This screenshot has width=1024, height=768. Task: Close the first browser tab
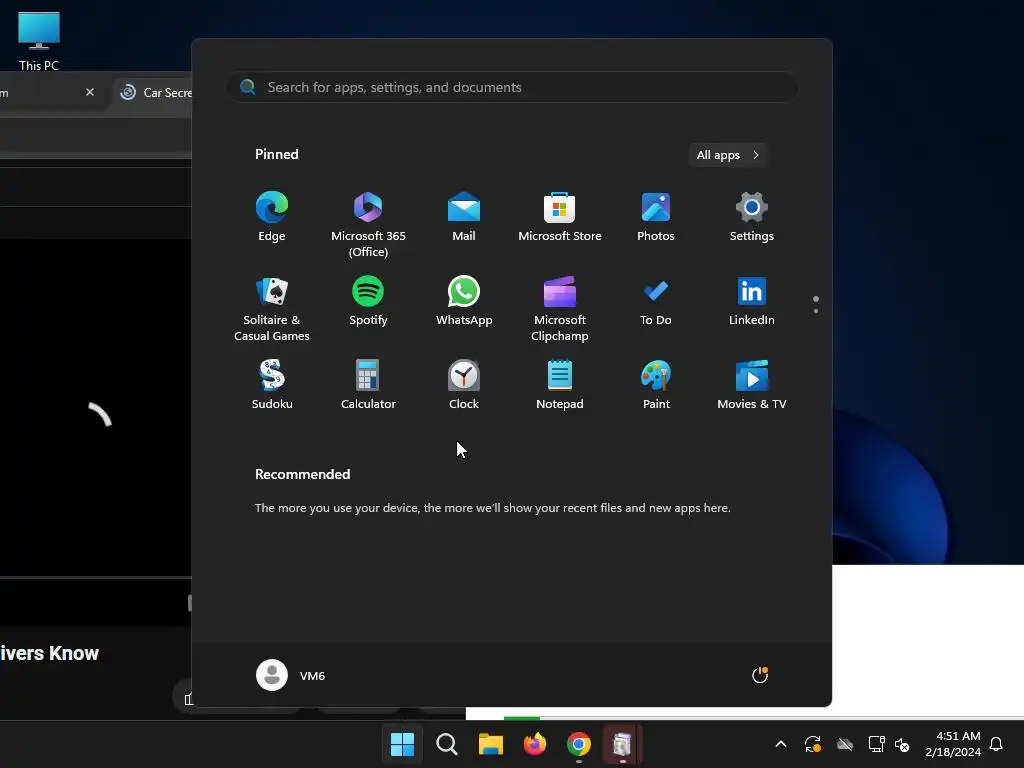(90, 92)
